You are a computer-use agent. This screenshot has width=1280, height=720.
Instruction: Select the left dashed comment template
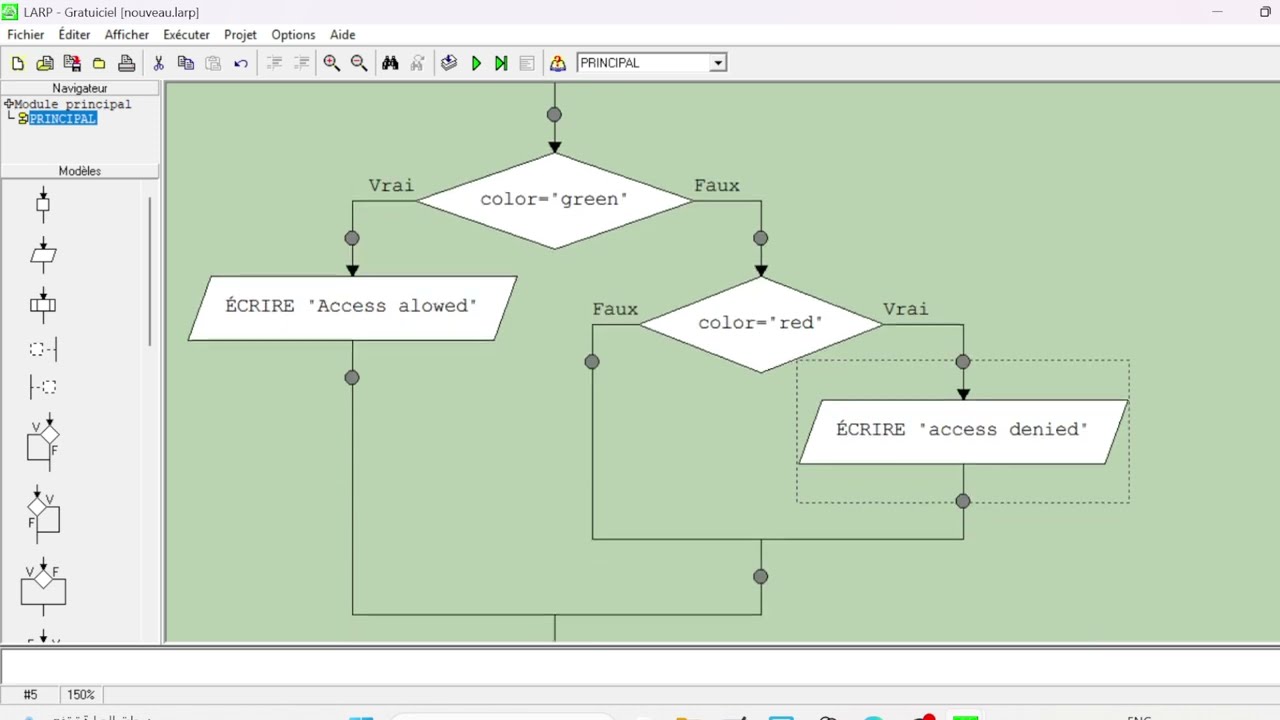43,348
